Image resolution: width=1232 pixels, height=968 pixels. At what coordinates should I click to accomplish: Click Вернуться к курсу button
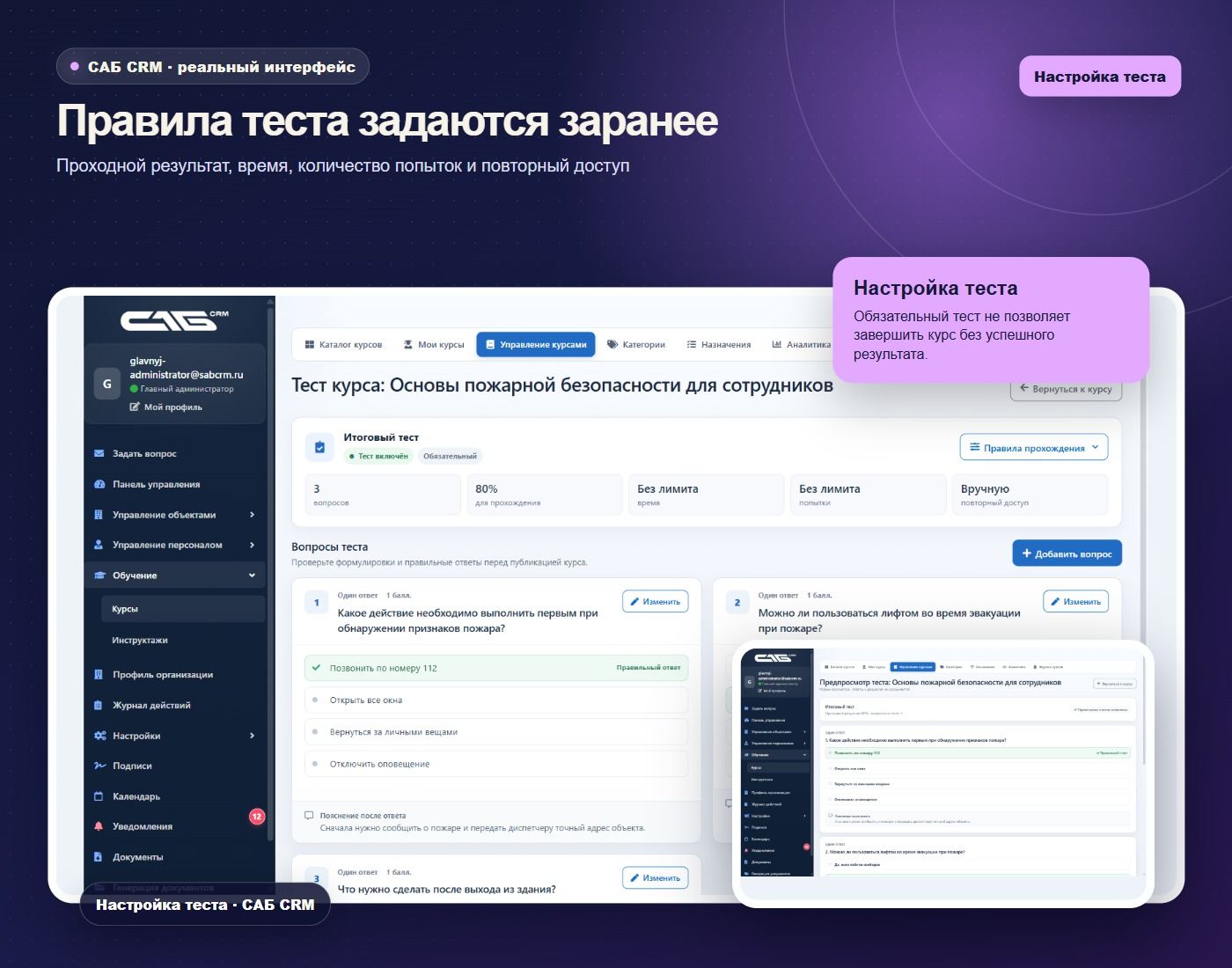[1066, 389]
